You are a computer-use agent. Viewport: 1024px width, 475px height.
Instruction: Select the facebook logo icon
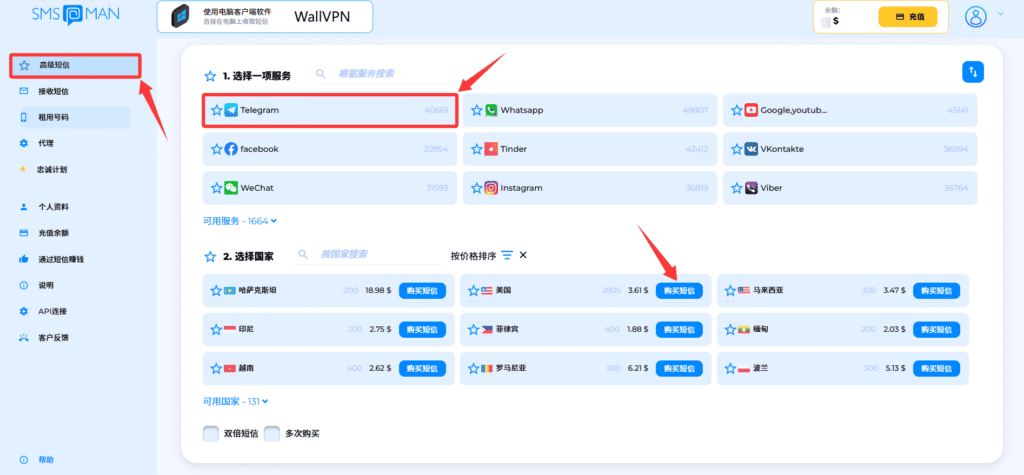point(231,149)
